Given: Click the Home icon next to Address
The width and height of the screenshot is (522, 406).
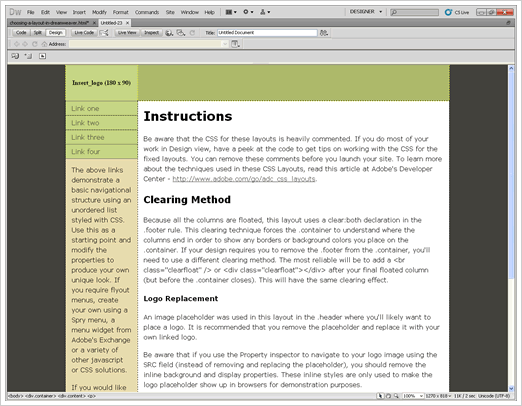Looking at the screenshot, I should click(44, 44).
